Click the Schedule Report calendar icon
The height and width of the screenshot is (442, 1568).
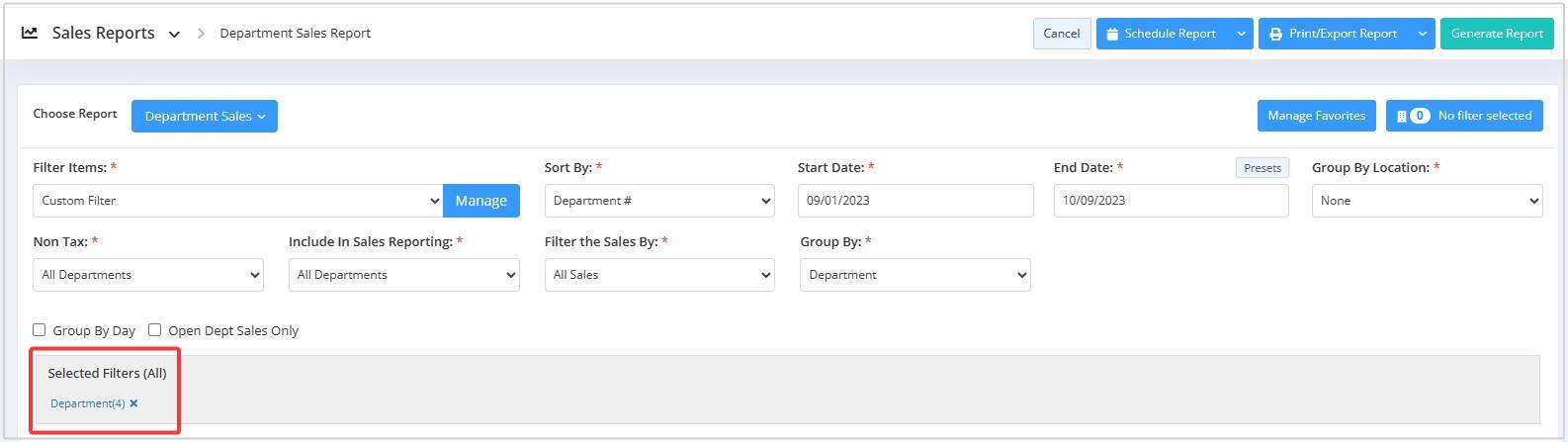coord(1112,34)
